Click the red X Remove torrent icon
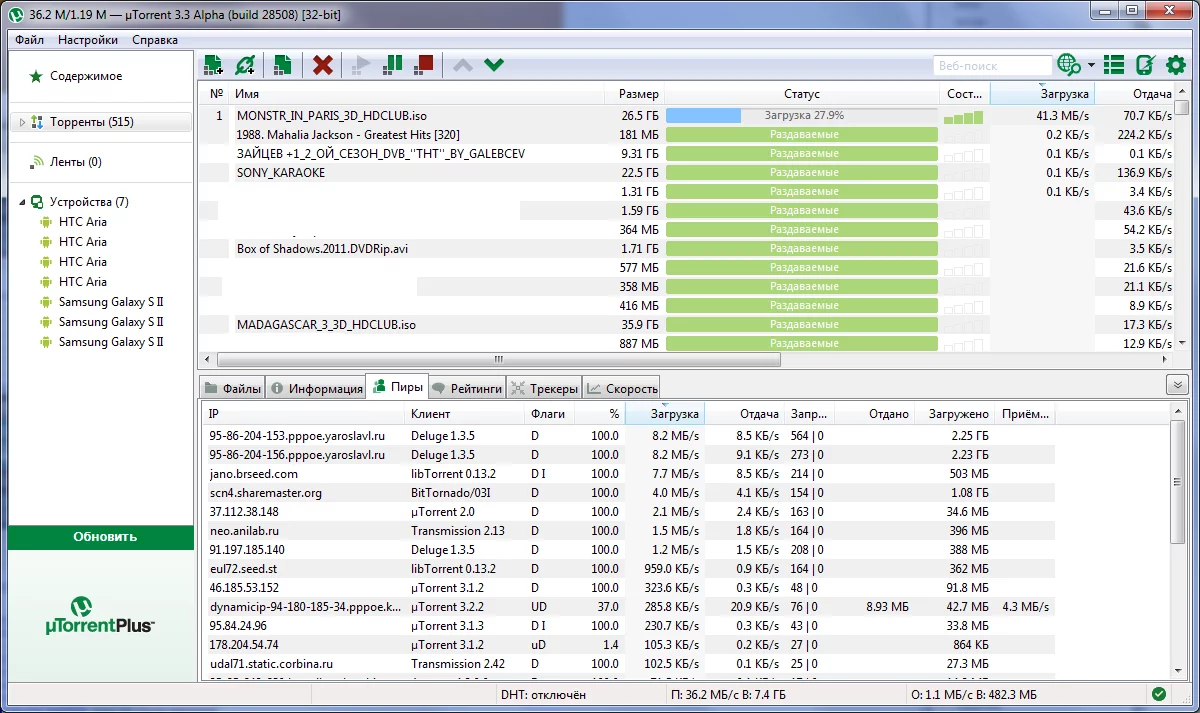Image resolution: width=1200 pixels, height=713 pixels. (x=322, y=65)
